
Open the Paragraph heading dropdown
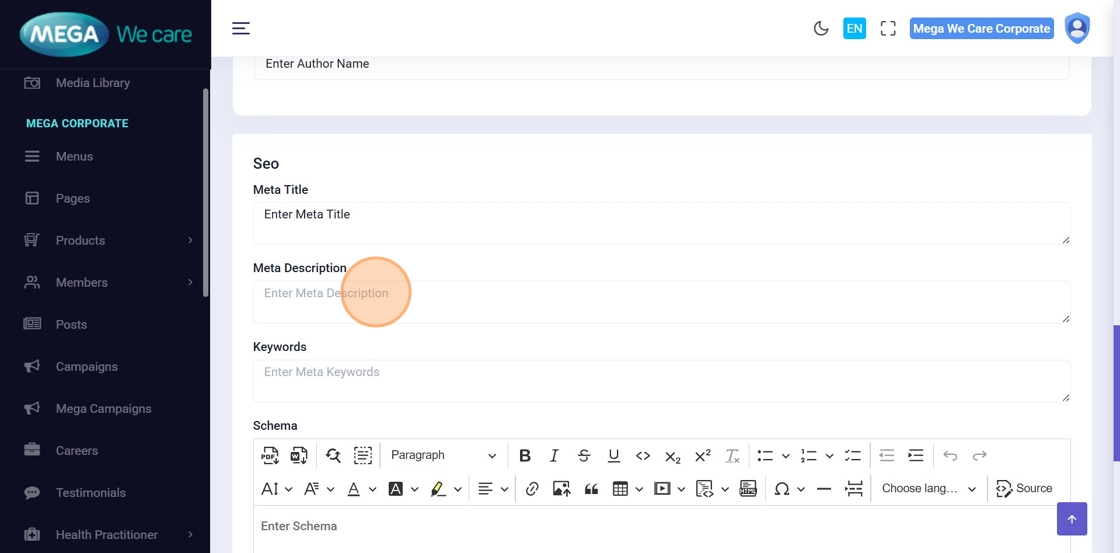coord(443,456)
